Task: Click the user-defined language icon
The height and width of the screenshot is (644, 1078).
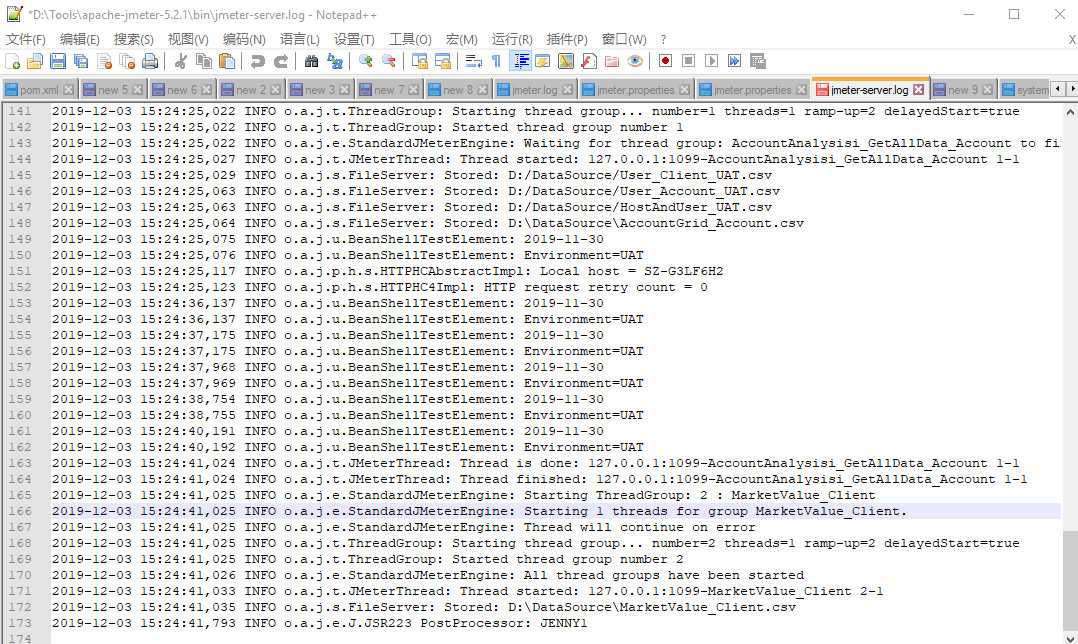Action: point(542,61)
